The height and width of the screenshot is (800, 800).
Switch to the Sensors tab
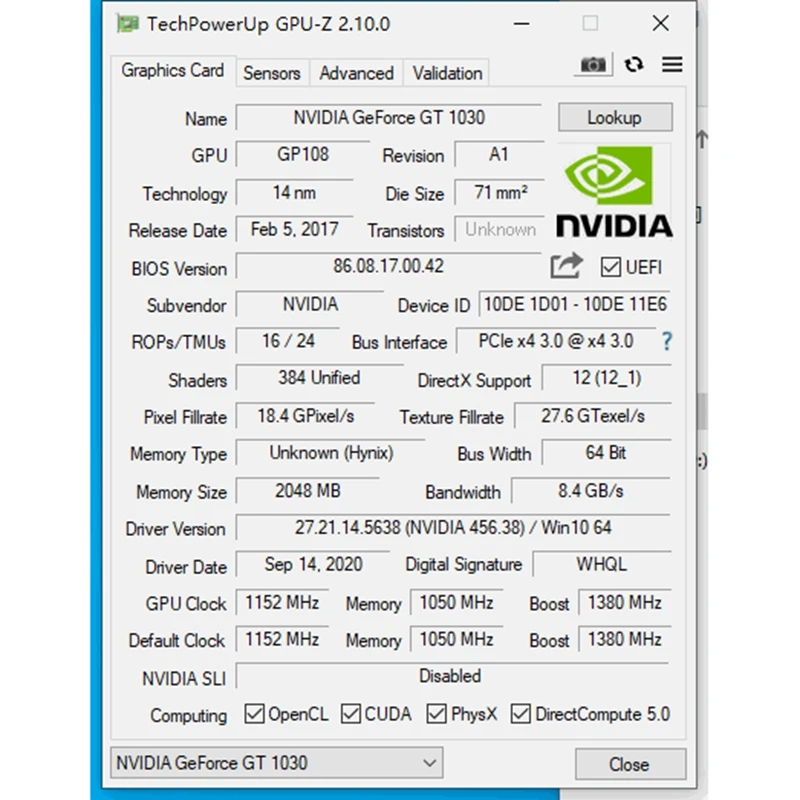(272, 73)
